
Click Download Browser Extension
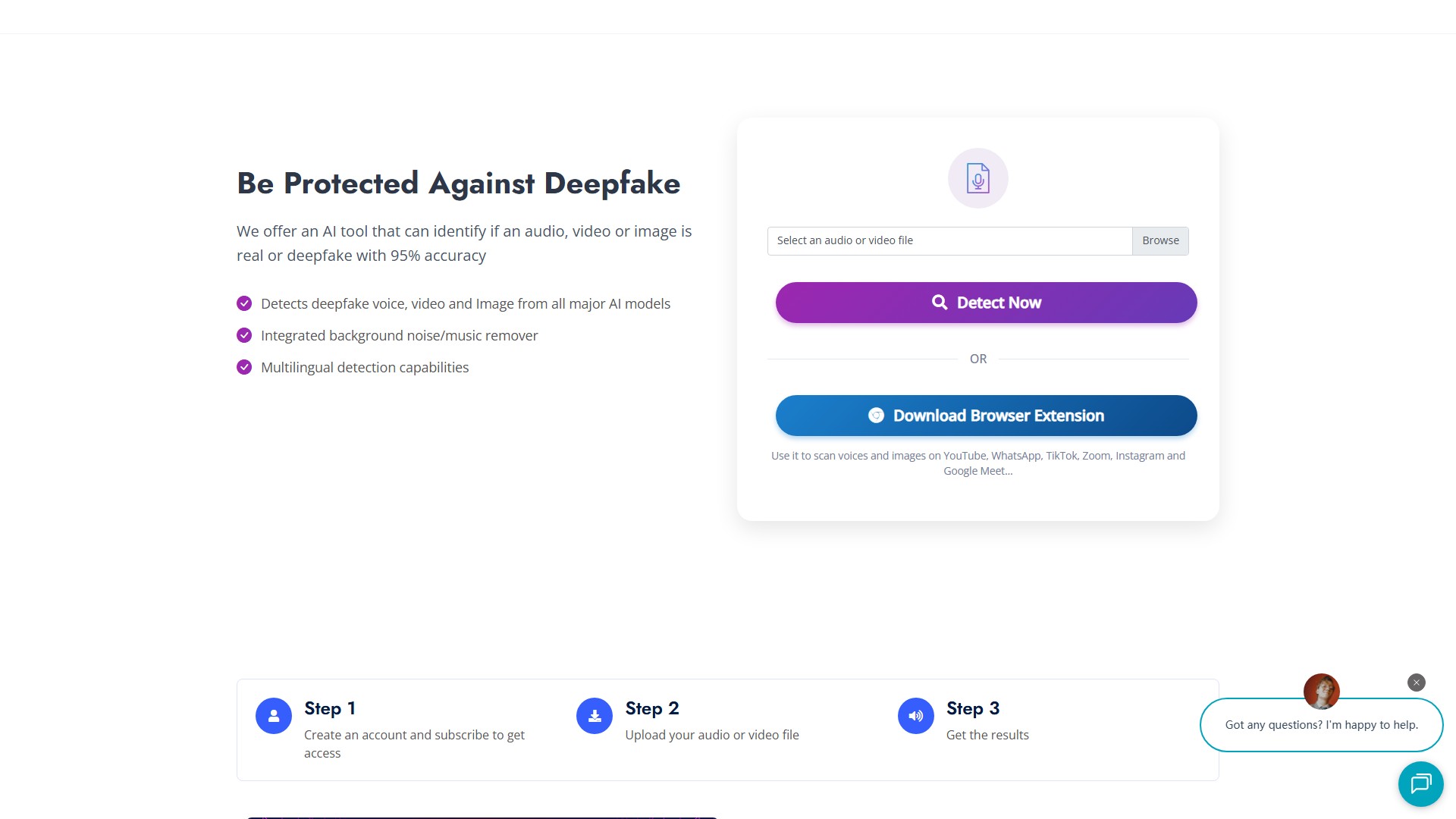click(986, 416)
